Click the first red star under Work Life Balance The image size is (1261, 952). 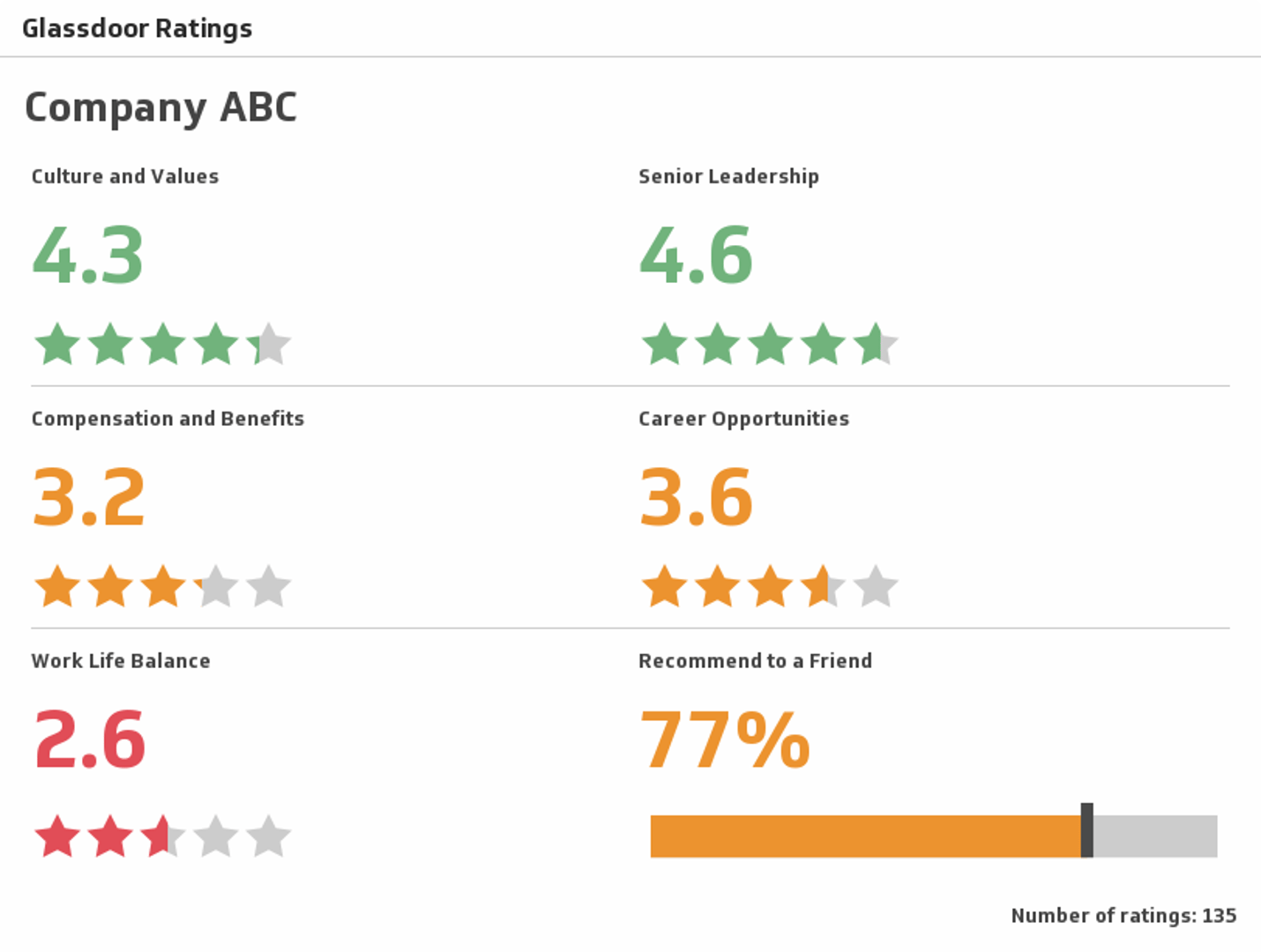pyautogui.click(x=58, y=837)
